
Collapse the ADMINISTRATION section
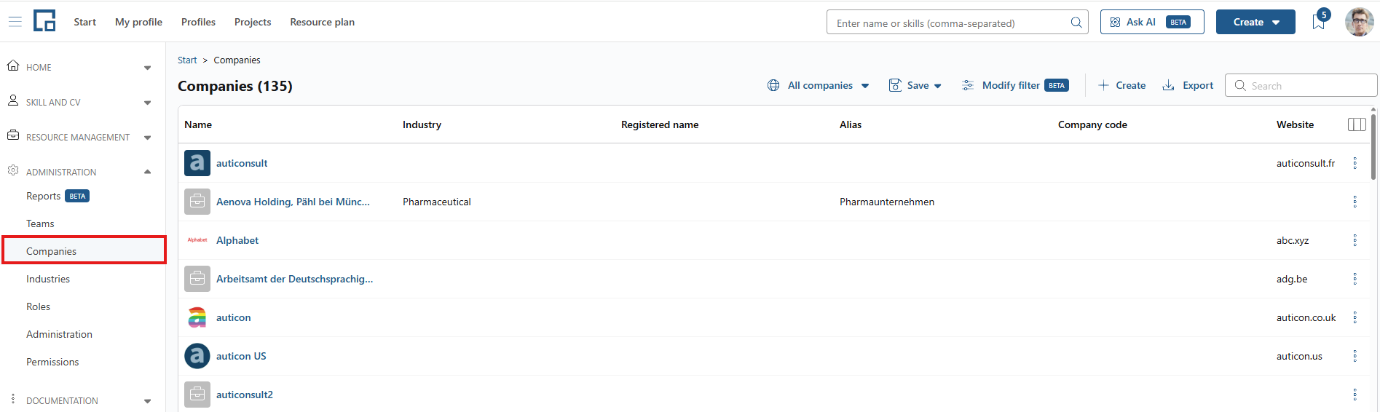click(148, 172)
